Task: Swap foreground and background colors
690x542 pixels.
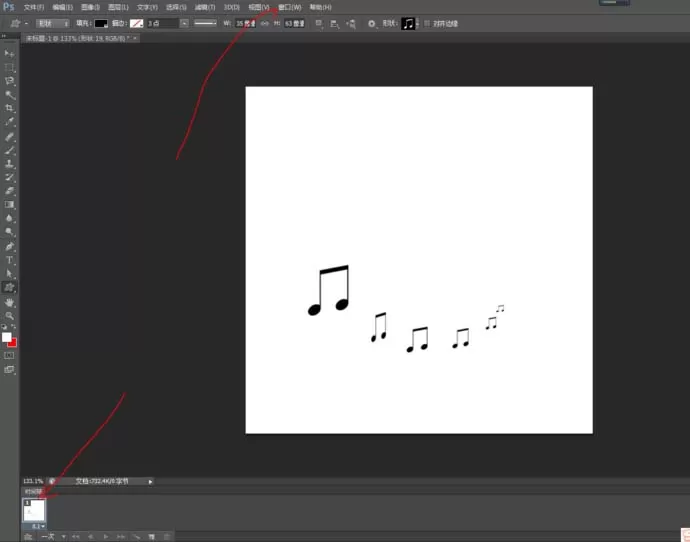Action: (13, 326)
